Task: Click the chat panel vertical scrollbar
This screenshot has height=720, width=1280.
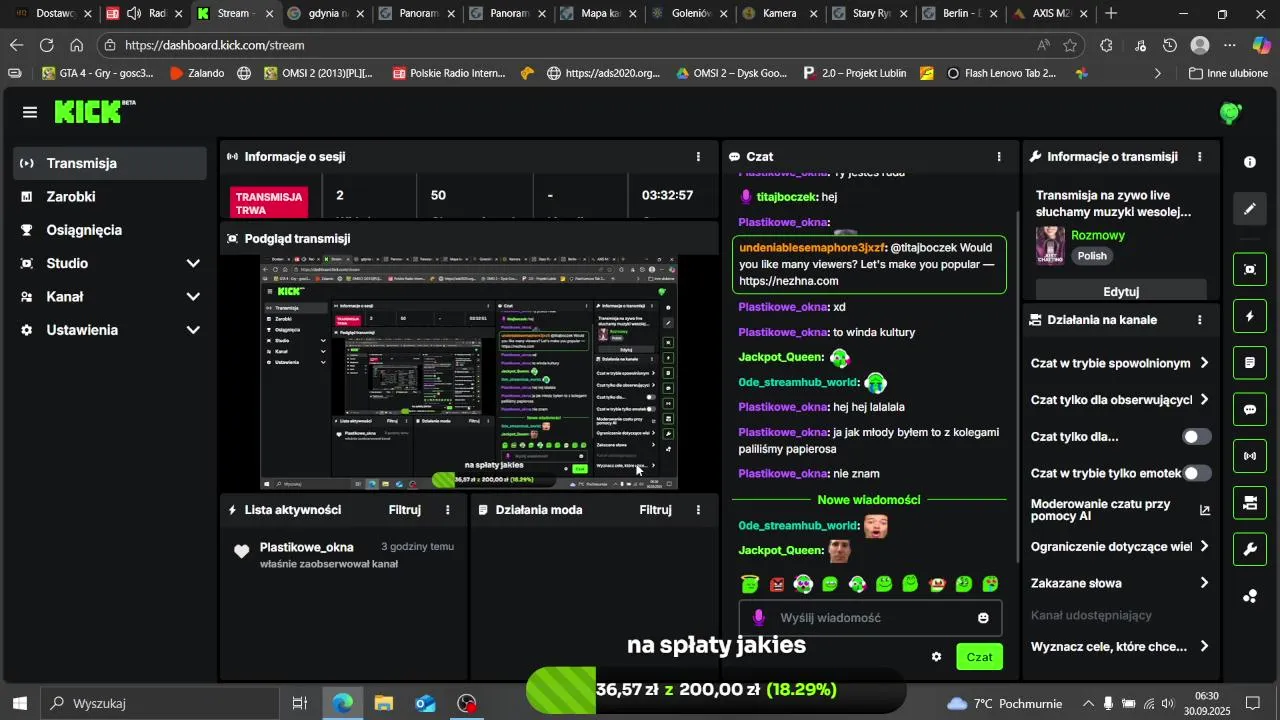Action: tap(1016, 385)
